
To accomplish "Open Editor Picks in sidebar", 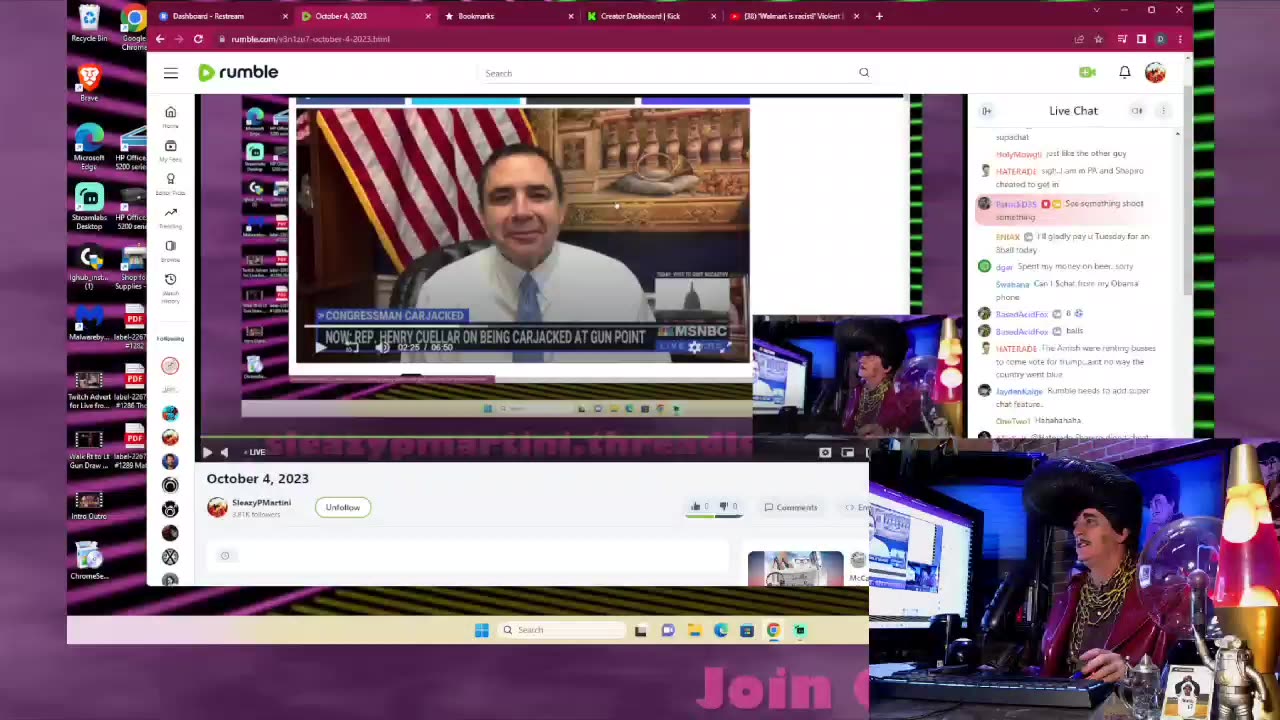I will [x=170, y=183].
